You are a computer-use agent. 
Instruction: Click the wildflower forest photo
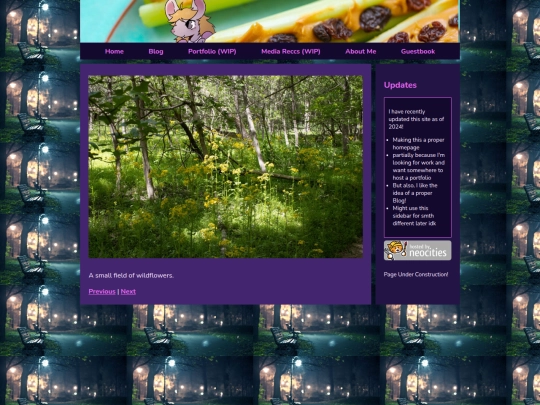(x=226, y=167)
